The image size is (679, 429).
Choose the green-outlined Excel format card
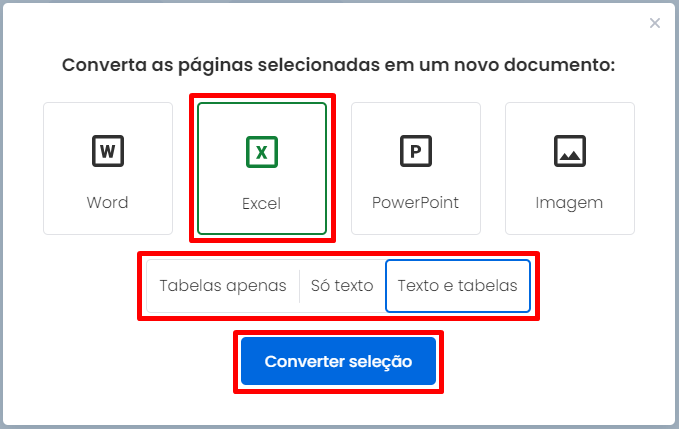pos(262,168)
